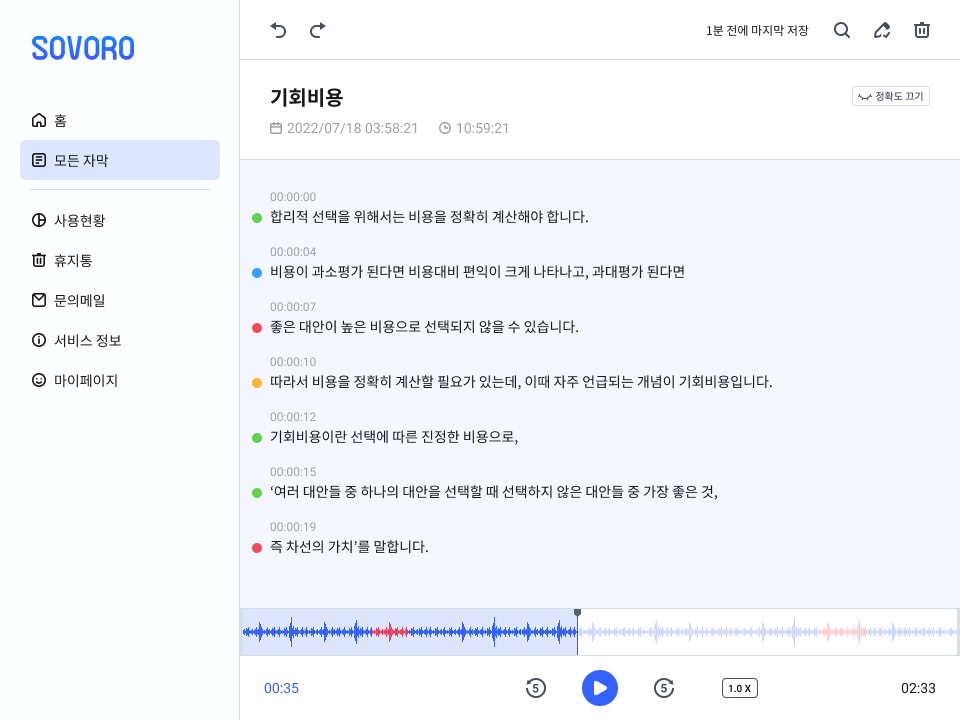Click timestamp 00:00:00
Screen dimensions: 960x720
(293, 197)
